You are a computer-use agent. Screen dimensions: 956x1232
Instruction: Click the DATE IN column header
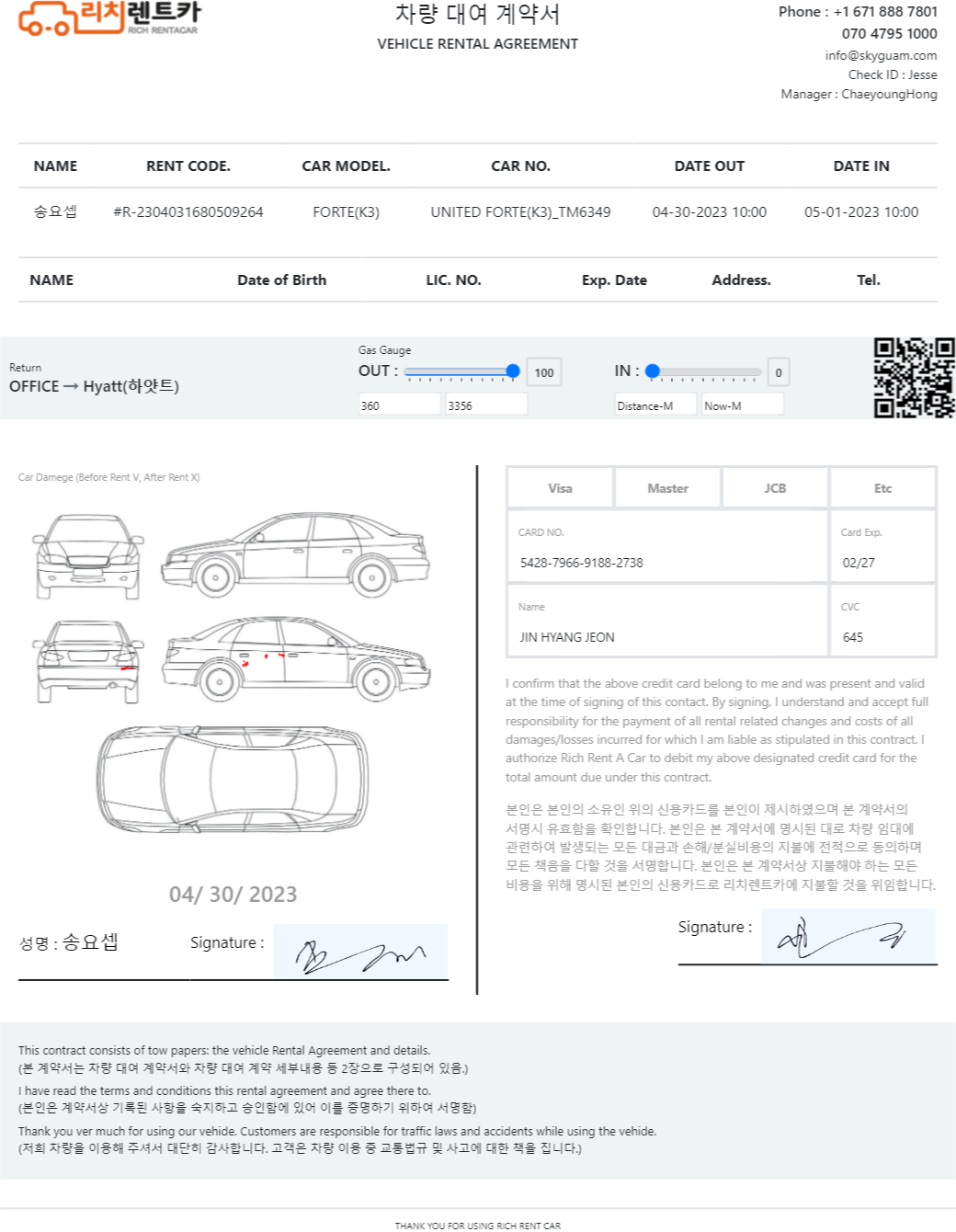pos(861,166)
